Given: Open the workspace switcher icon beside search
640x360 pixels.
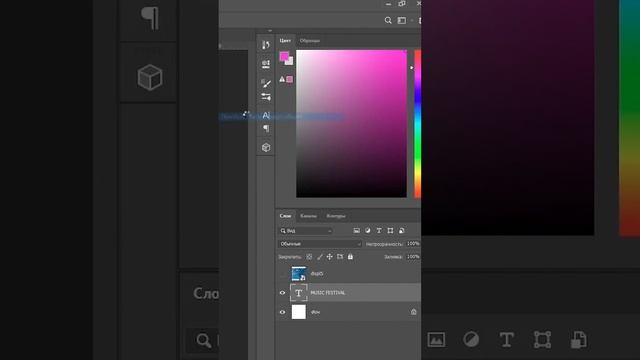Looking at the screenshot, I should pyautogui.click(x=402, y=20).
